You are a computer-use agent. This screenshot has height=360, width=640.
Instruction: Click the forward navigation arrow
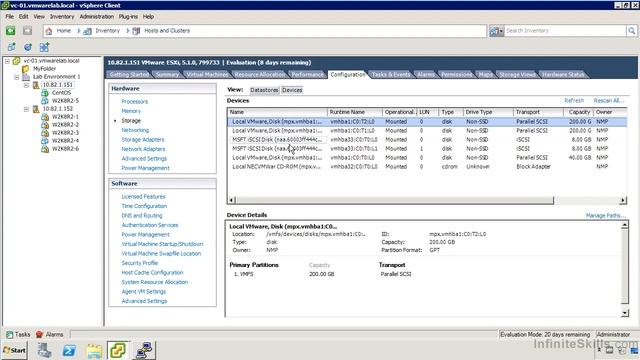point(27,31)
